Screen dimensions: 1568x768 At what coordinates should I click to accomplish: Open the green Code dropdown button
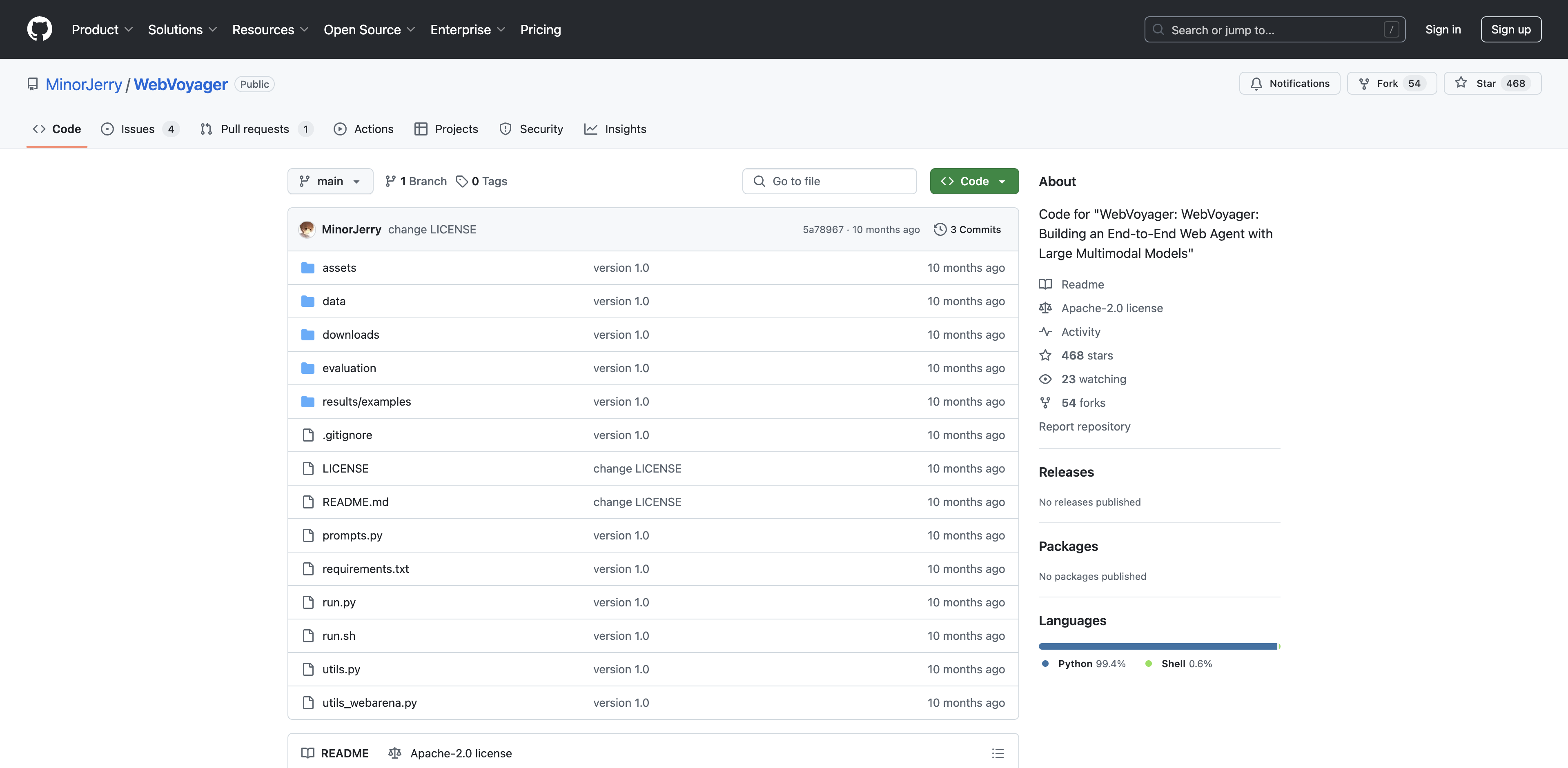click(x=974, y=181)
